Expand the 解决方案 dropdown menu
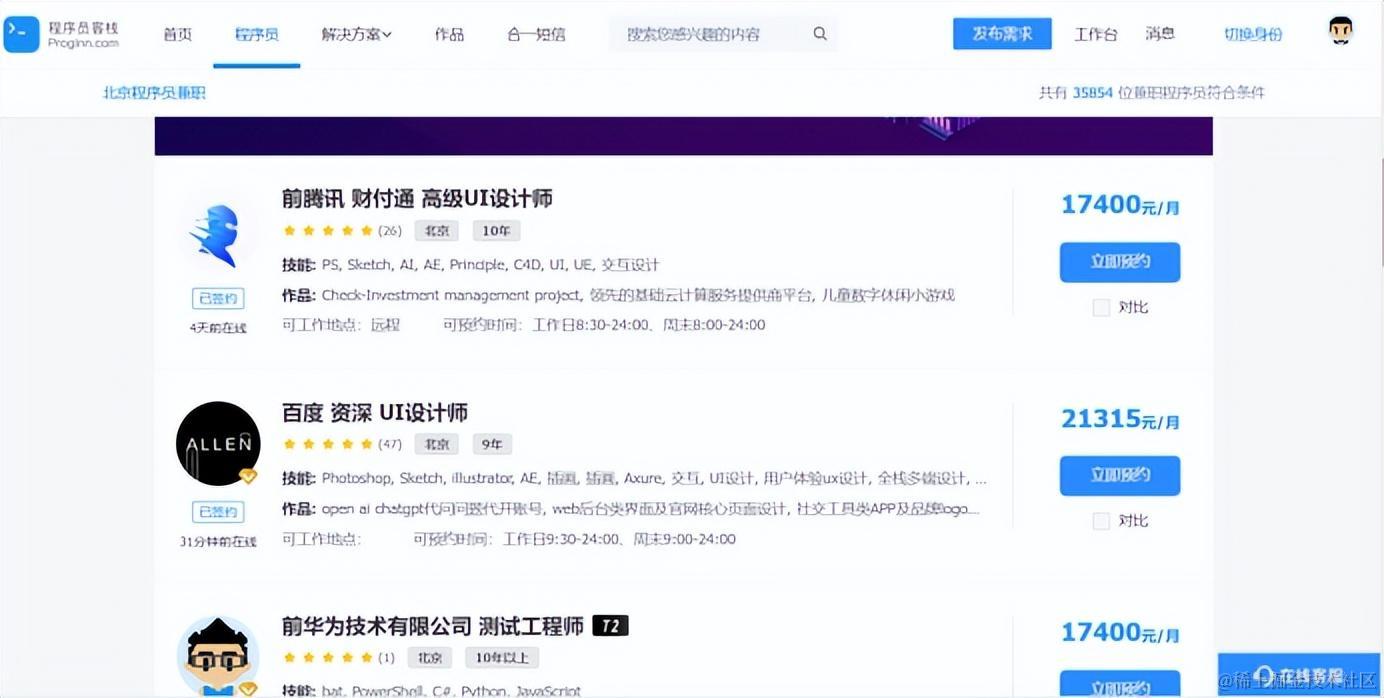Viewport: 1384px width, 698px height. [357, 34]
